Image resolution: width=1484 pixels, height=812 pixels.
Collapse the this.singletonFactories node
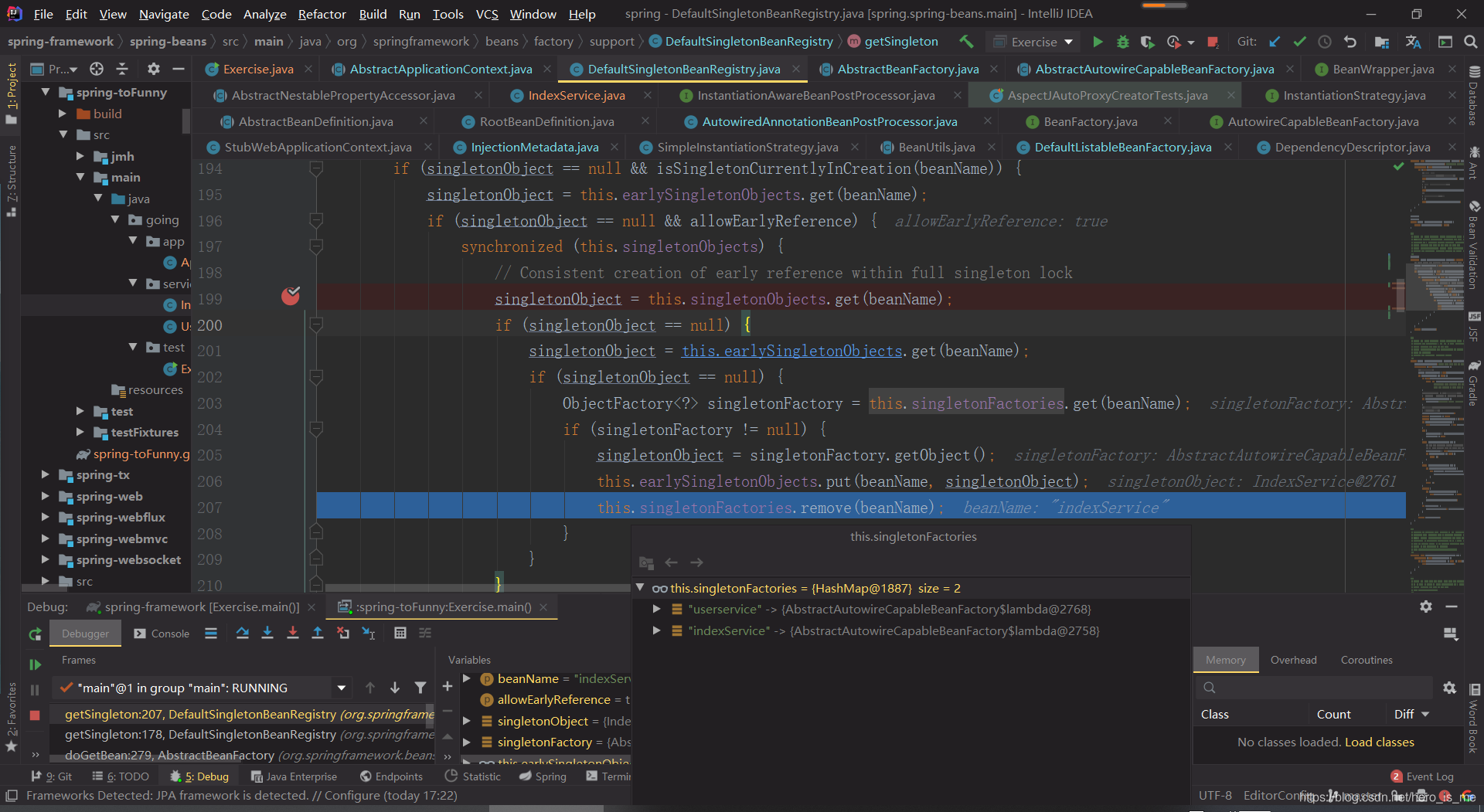(640, 588)
